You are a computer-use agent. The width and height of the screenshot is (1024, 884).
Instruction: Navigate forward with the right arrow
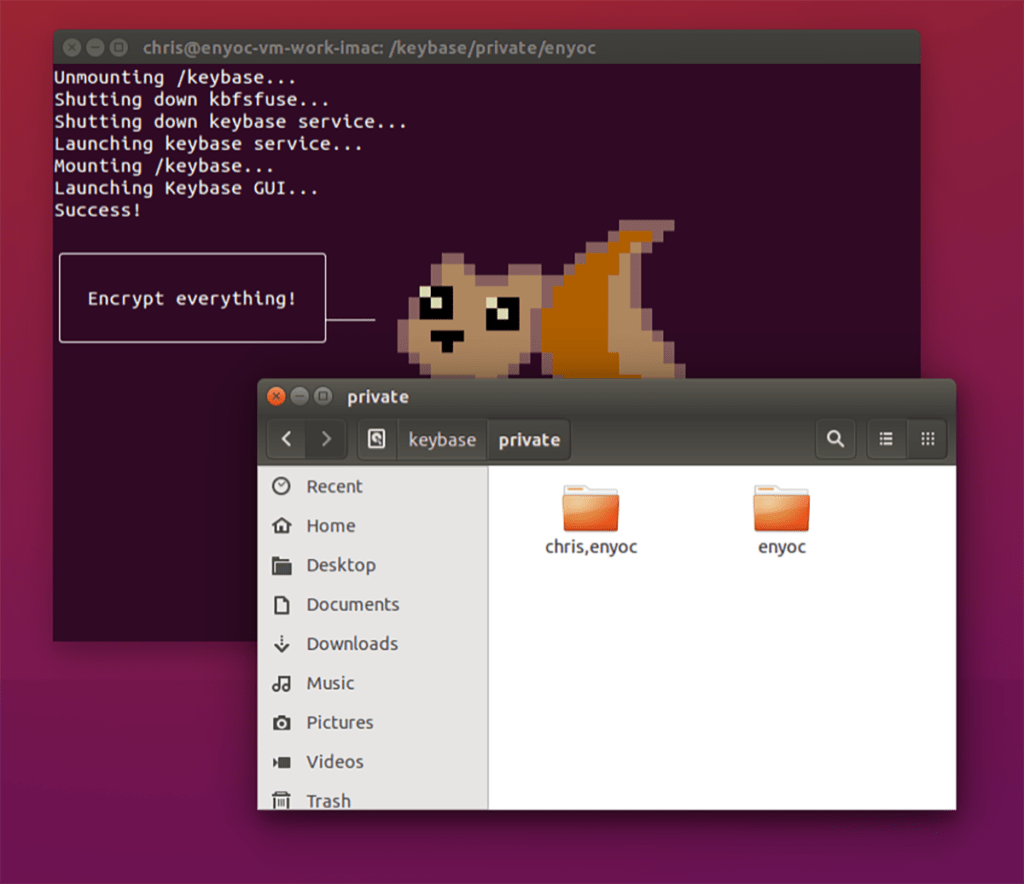(x=327, y=439)
